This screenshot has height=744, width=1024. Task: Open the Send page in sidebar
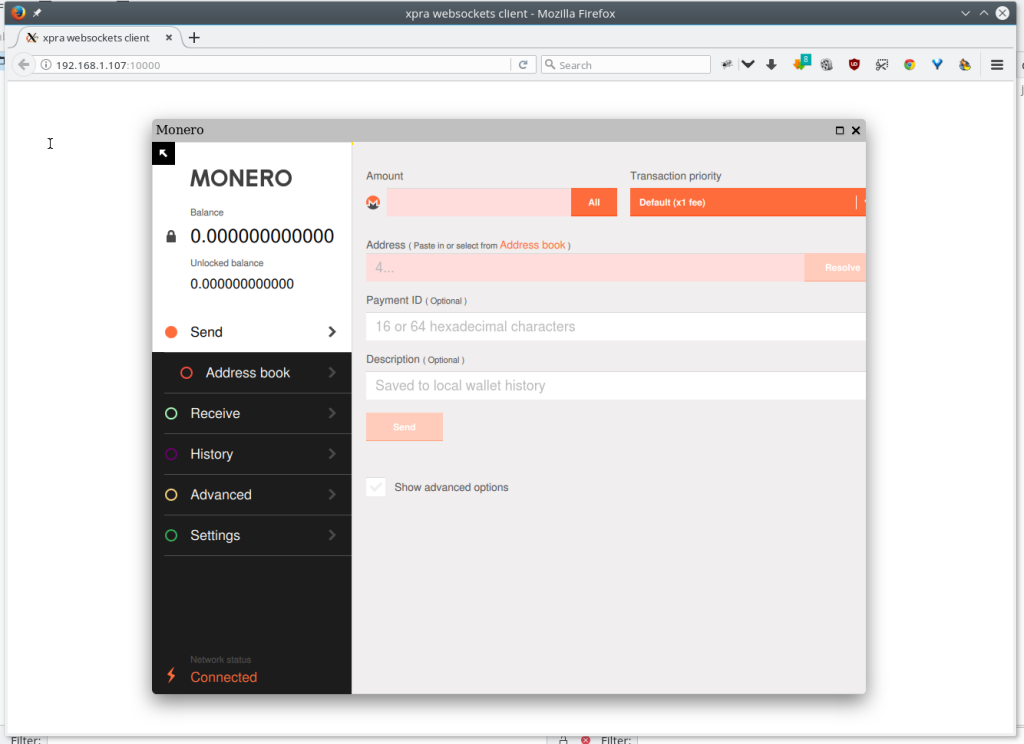tap(251, 332)
